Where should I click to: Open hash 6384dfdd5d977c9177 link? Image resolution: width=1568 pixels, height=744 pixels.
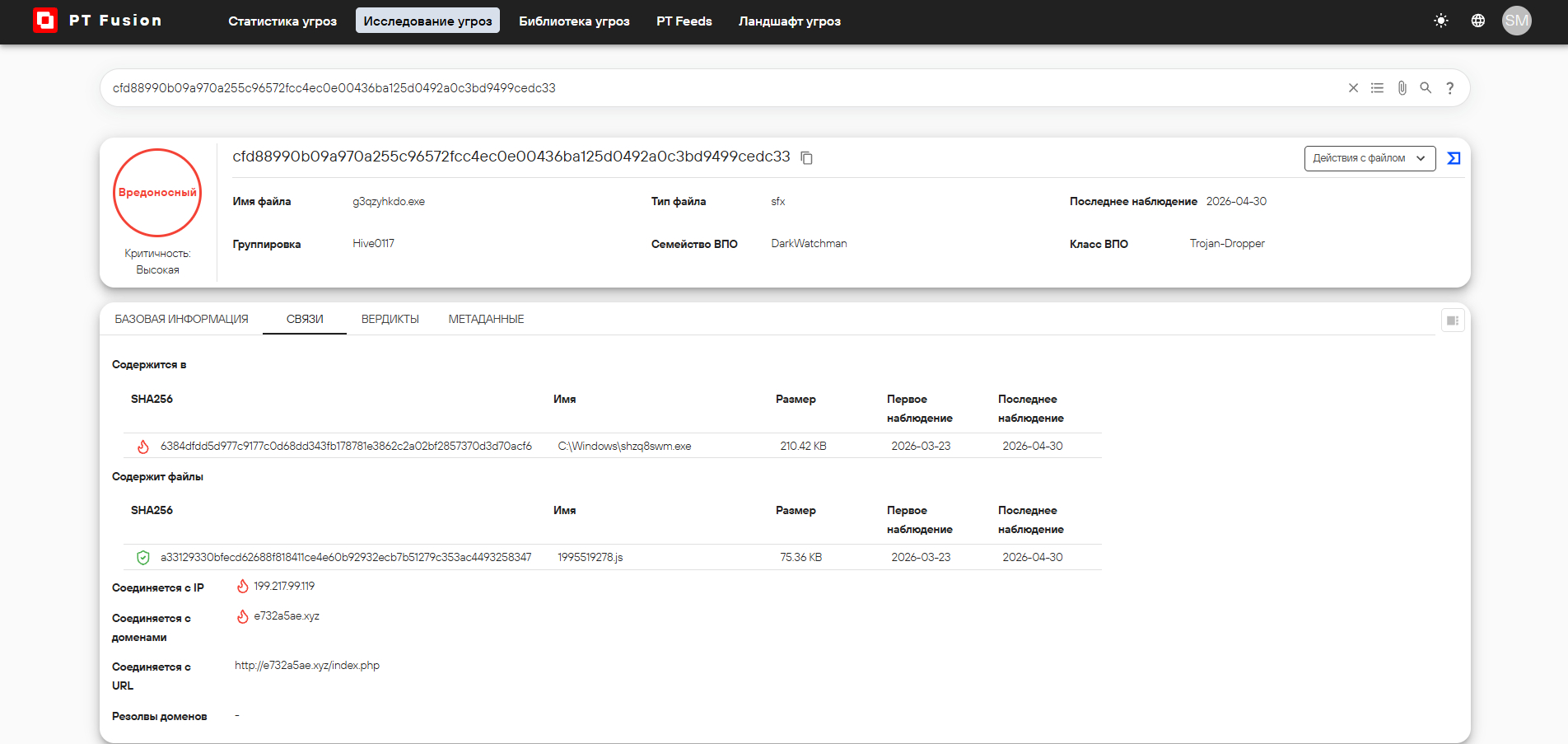pyautogui.click(x=346, y=446)
